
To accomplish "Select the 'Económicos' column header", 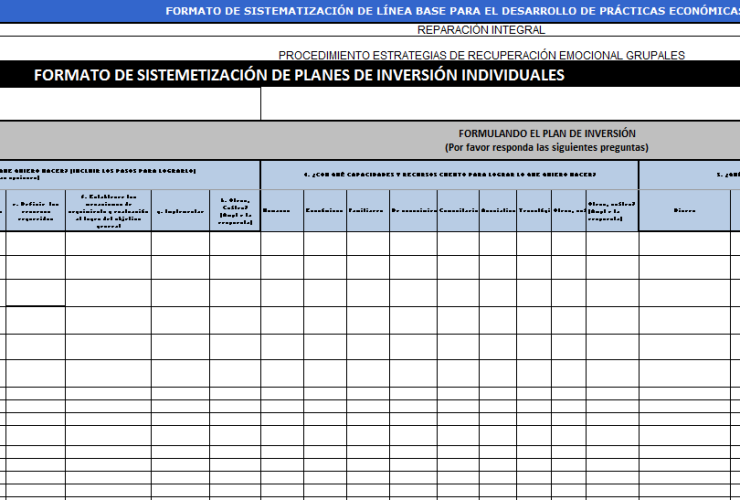I will pos(325,211).
